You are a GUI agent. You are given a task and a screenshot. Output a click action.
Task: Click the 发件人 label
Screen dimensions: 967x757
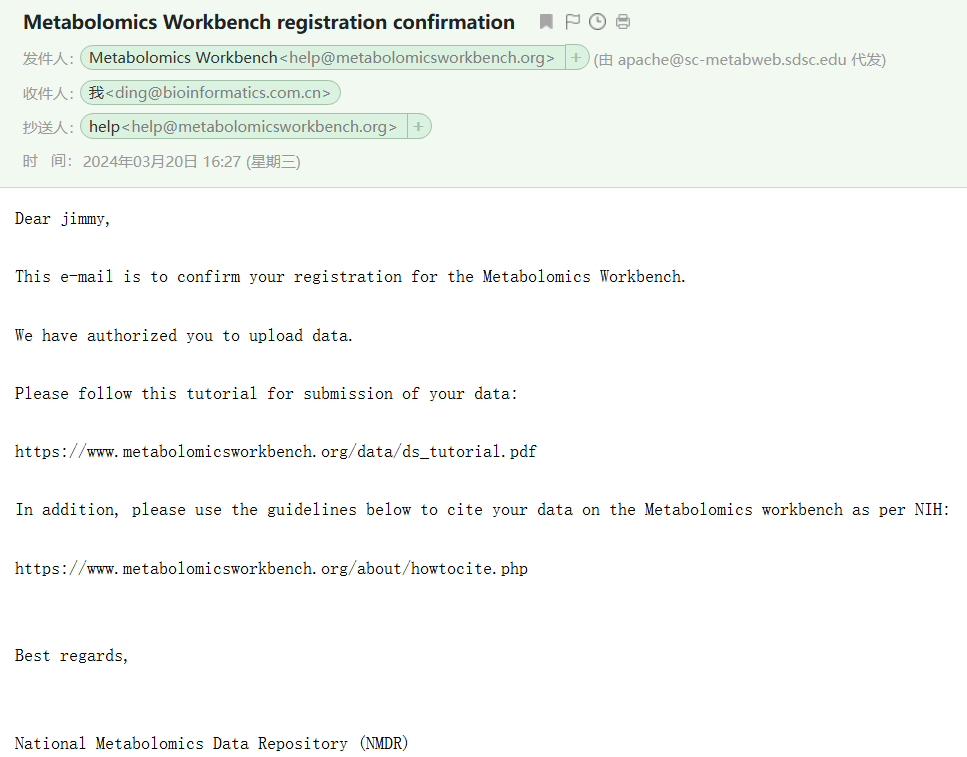pyautogui.click(x=47, y=59)
